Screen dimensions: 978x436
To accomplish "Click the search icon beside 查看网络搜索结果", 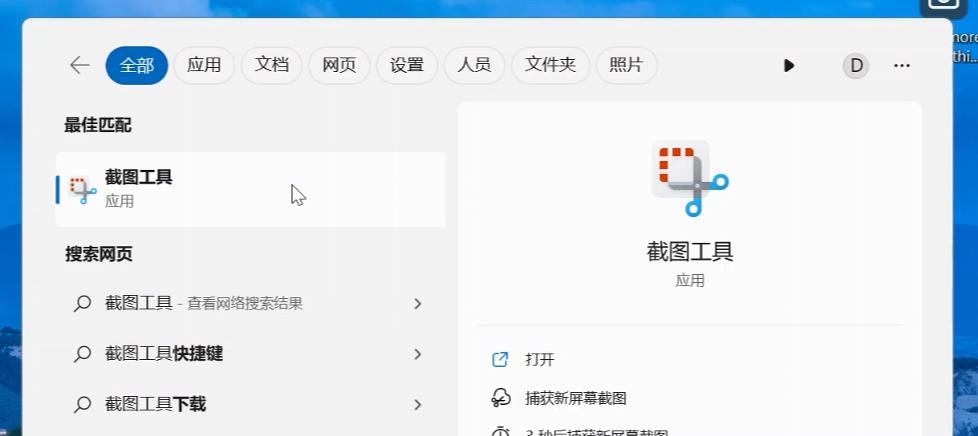I will coord(82,304).
